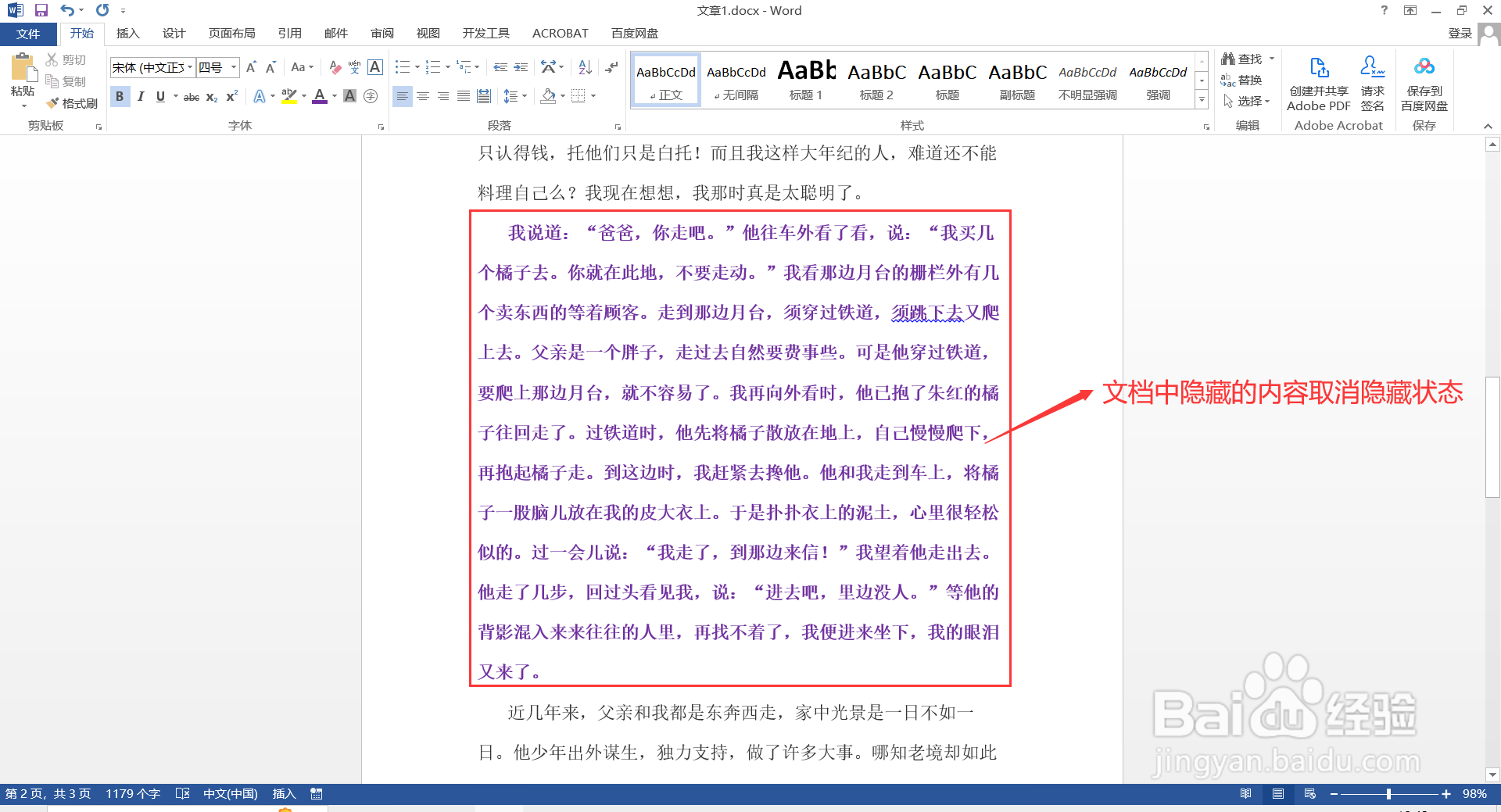This screenshot has width=1501, height=812.
Task: Redo the action in quick access toolbar
Action: [102, 10]
